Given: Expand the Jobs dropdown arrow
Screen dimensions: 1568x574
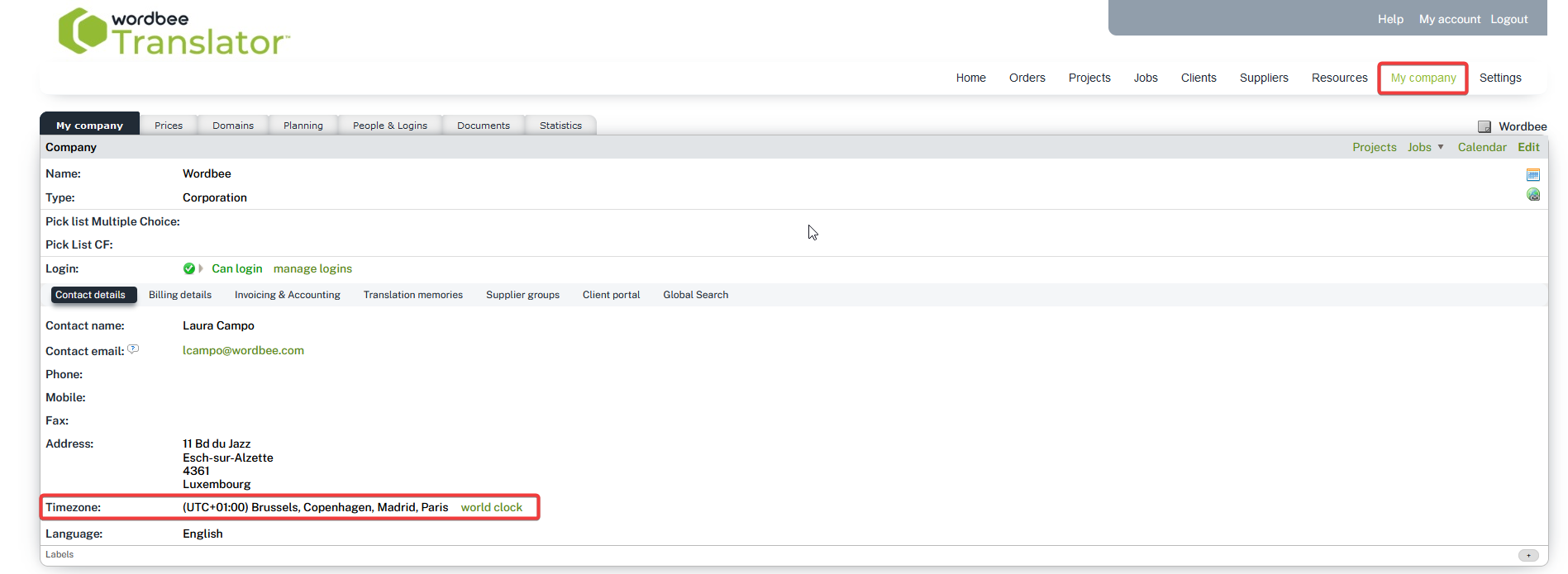Looking at the screenshot, I should (x=1441, y=147).
